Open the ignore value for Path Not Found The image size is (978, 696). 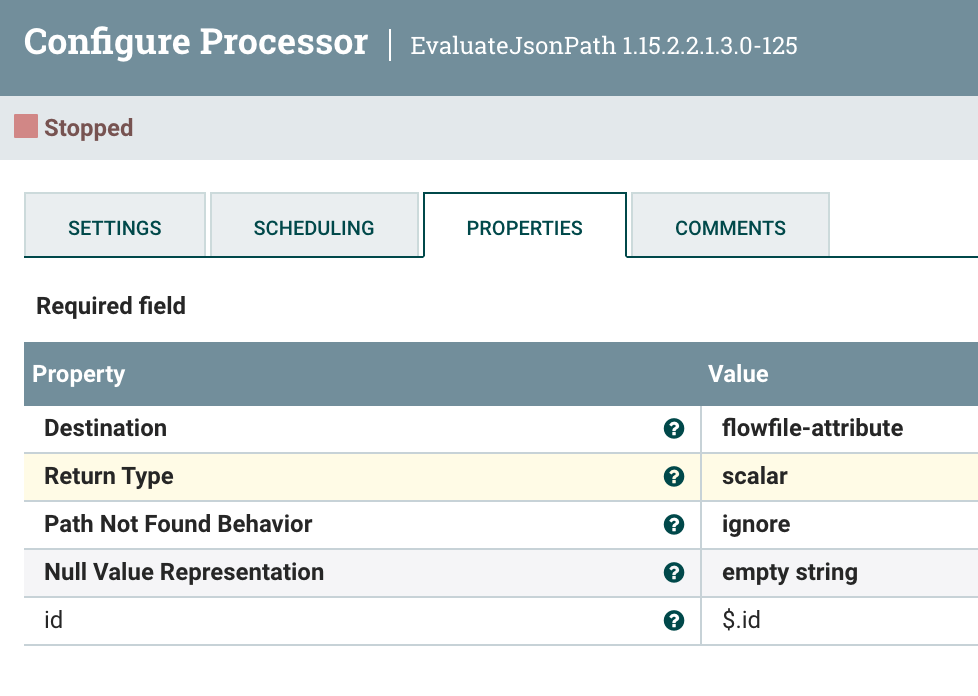[840, 525]
